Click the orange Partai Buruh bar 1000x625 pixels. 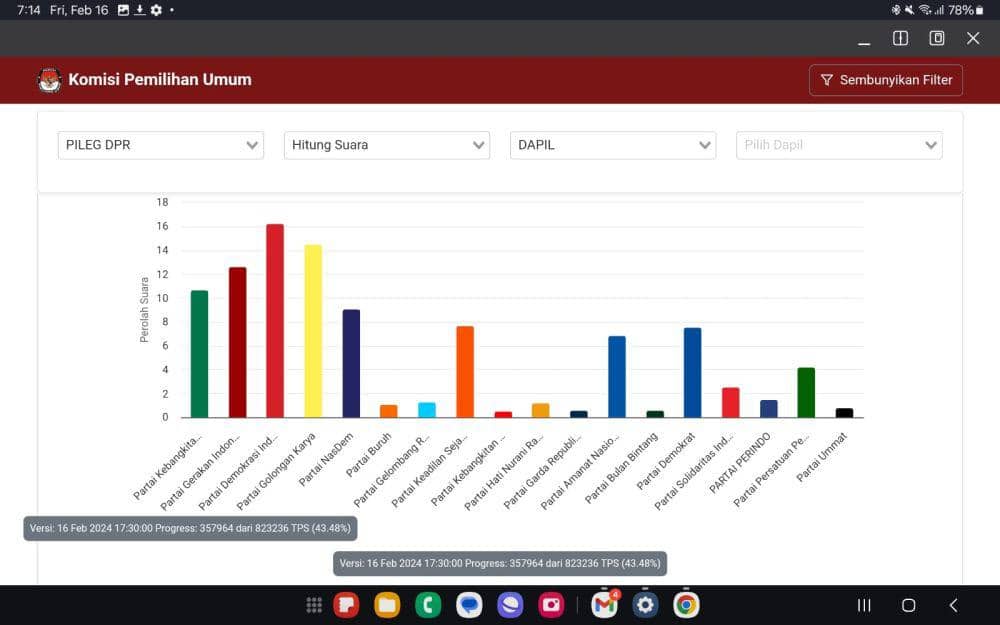388,411
